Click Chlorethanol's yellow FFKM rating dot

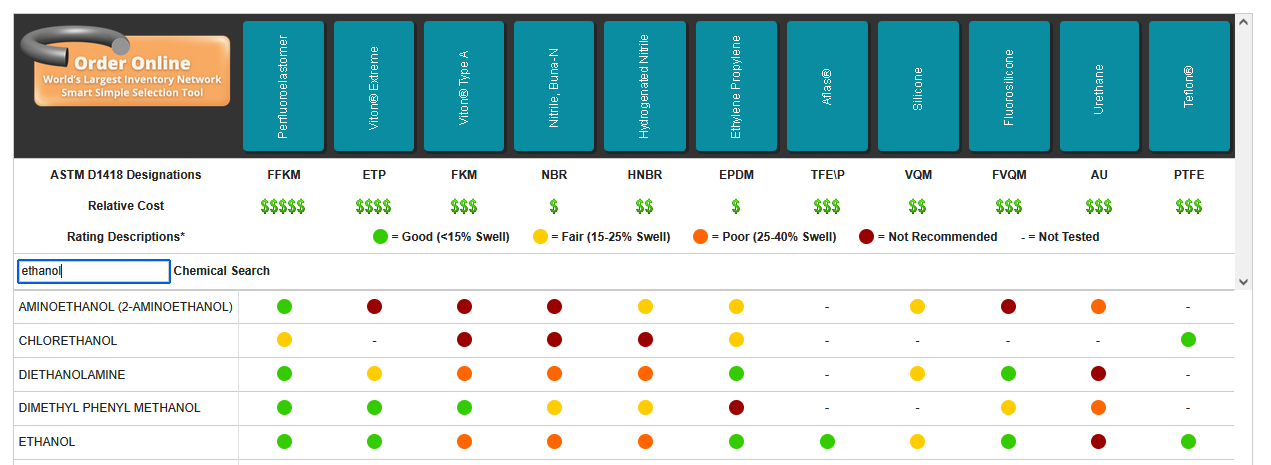284,340
